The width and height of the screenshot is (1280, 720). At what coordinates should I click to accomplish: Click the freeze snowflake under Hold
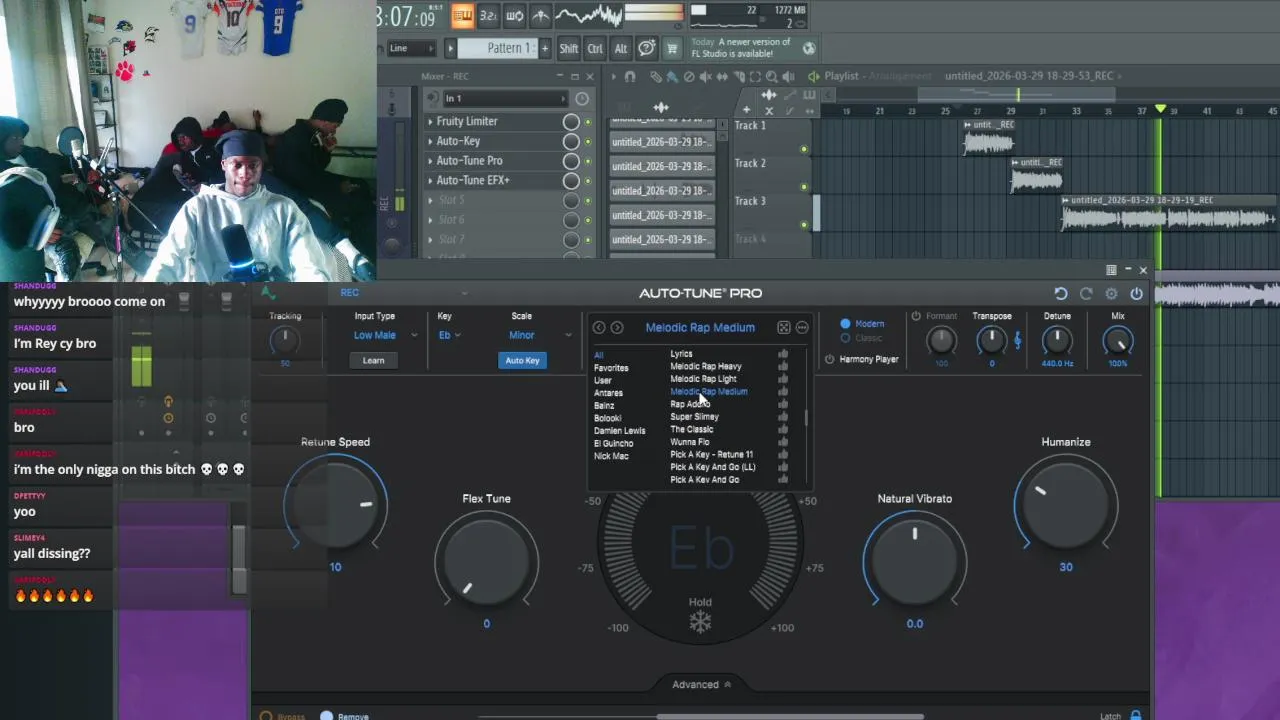[700, 623]
